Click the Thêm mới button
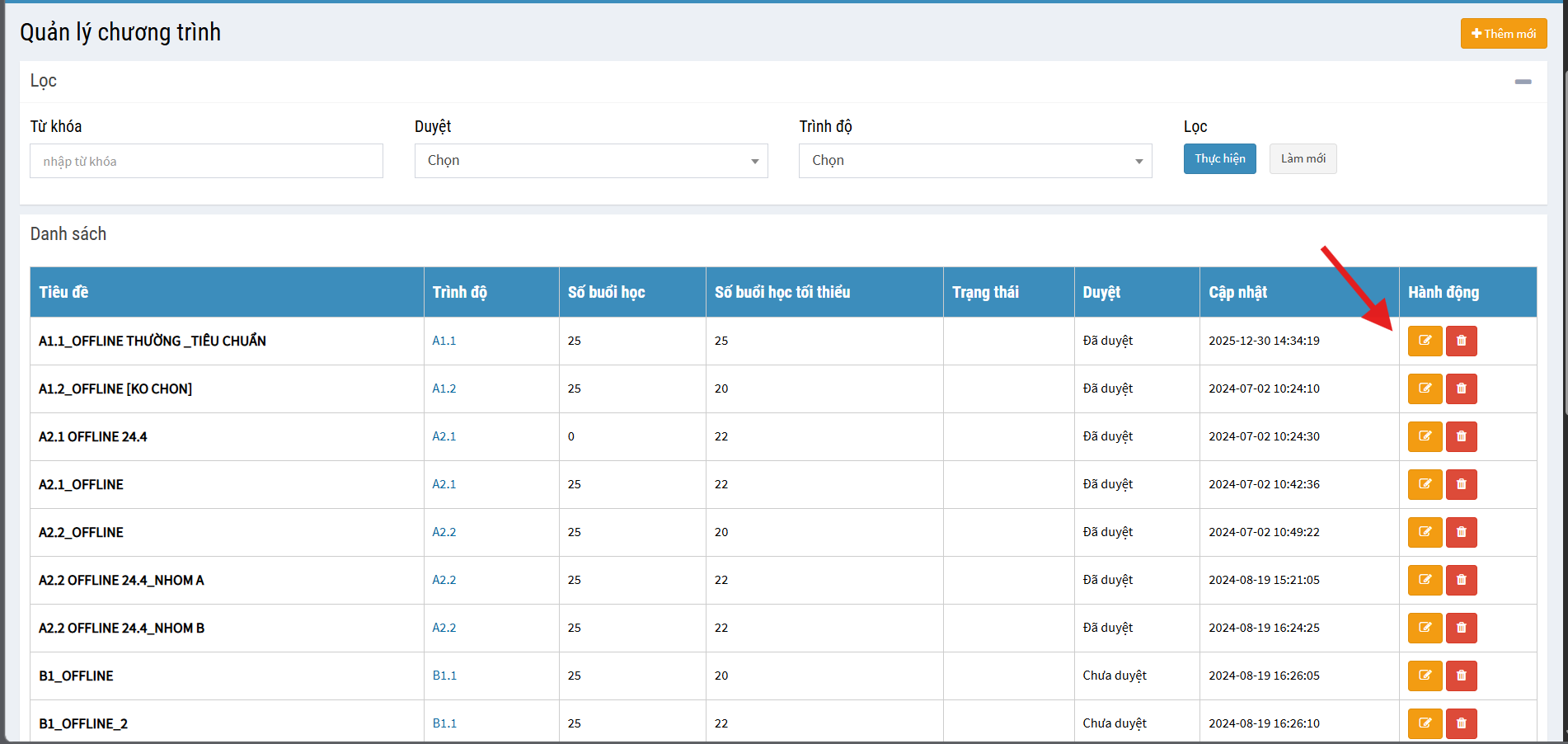The image size is (1568, 744). tap(1503, 34)
